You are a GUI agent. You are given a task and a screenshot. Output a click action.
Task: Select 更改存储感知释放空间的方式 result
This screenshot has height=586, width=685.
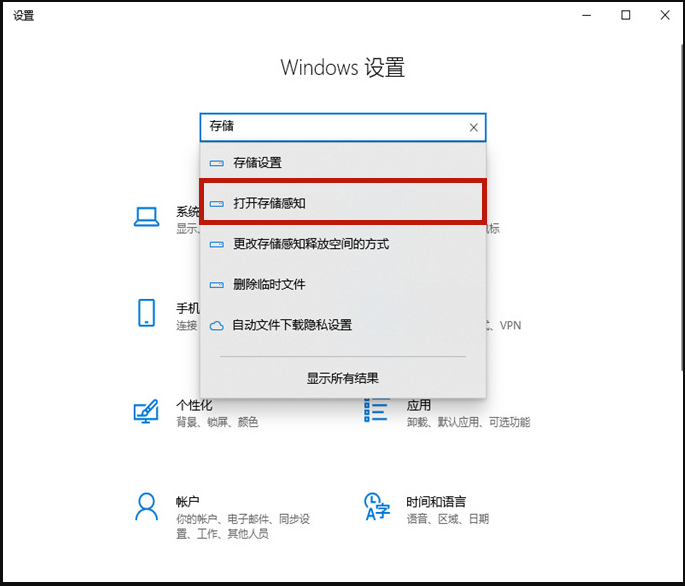tap(310, 244)
